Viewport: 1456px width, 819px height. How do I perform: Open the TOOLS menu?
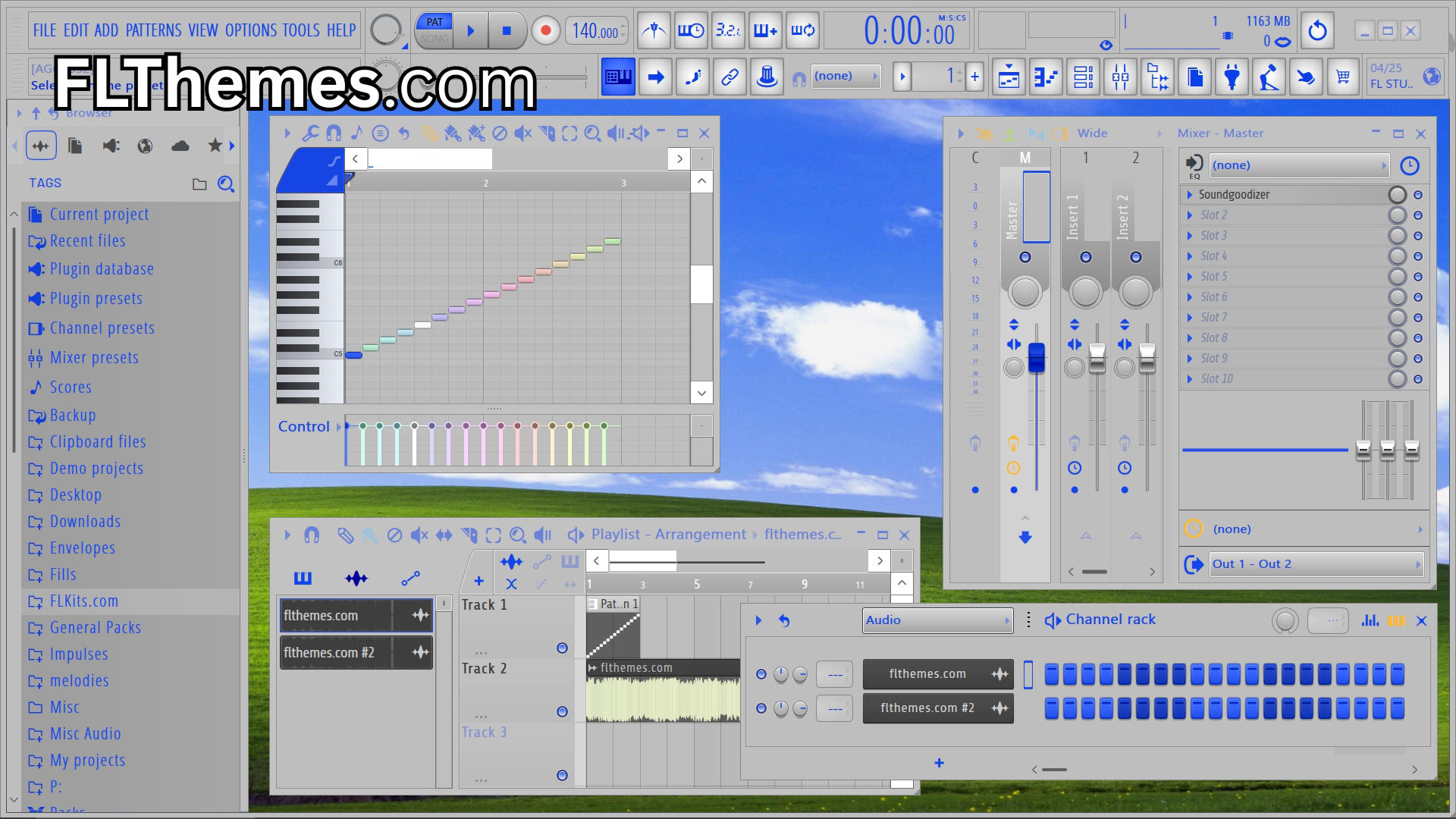point(301,30)
